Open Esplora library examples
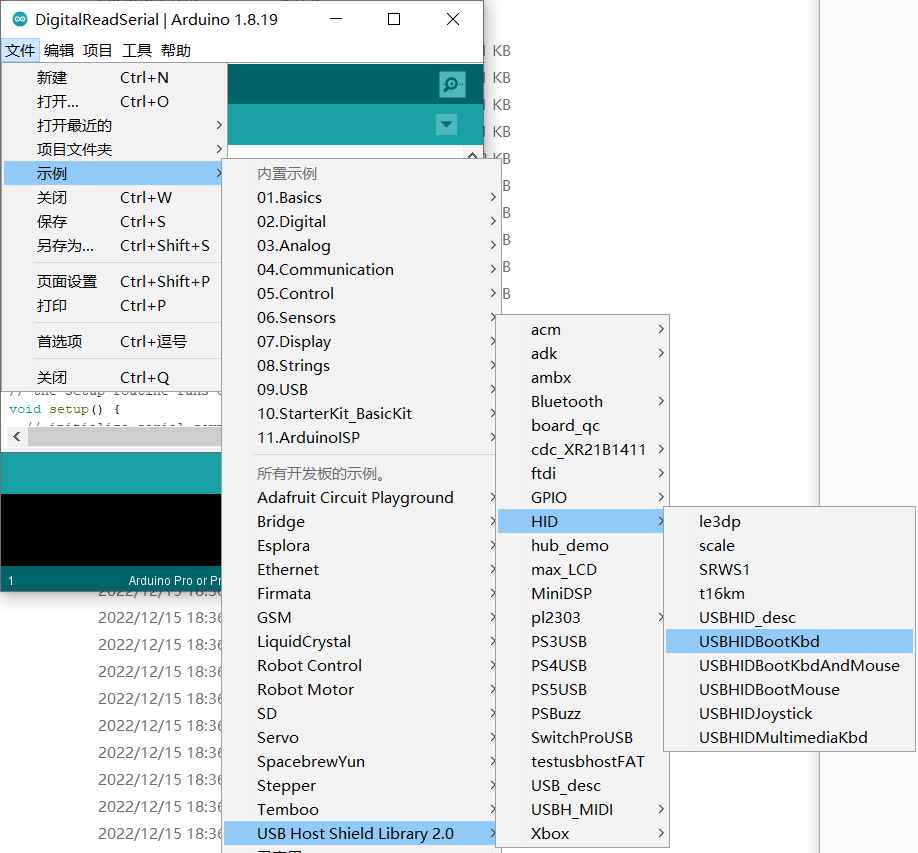 point(361,546)
